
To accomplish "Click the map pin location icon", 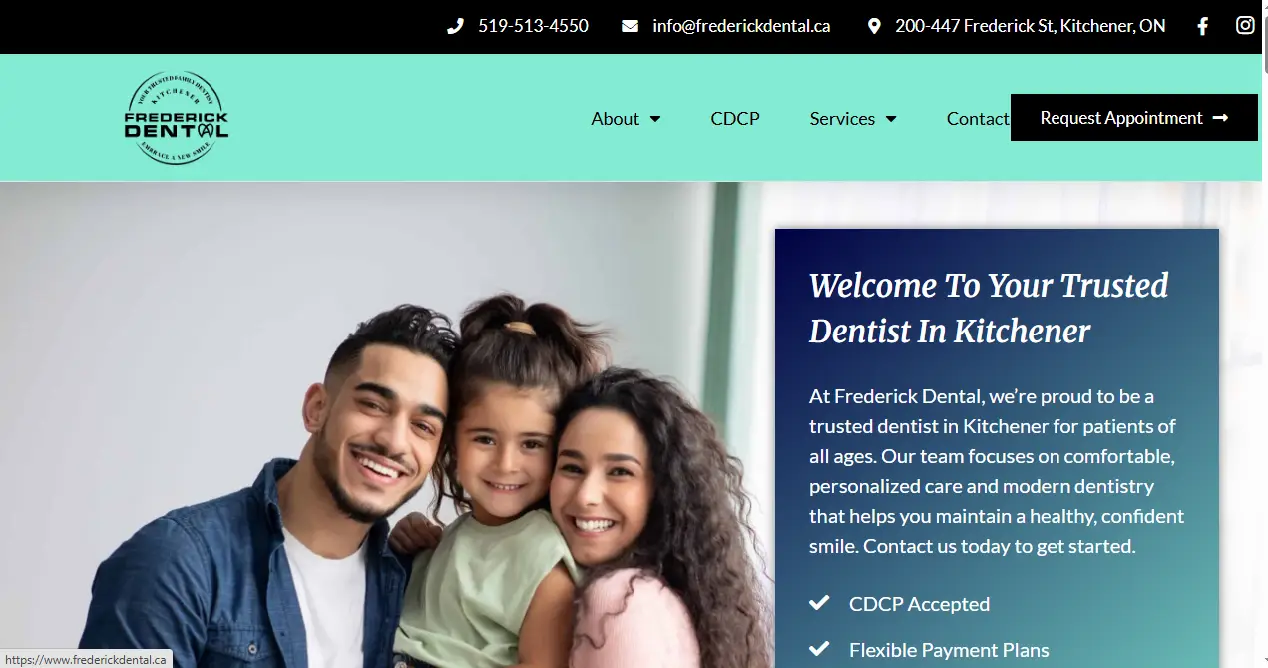I will (874, 26).
